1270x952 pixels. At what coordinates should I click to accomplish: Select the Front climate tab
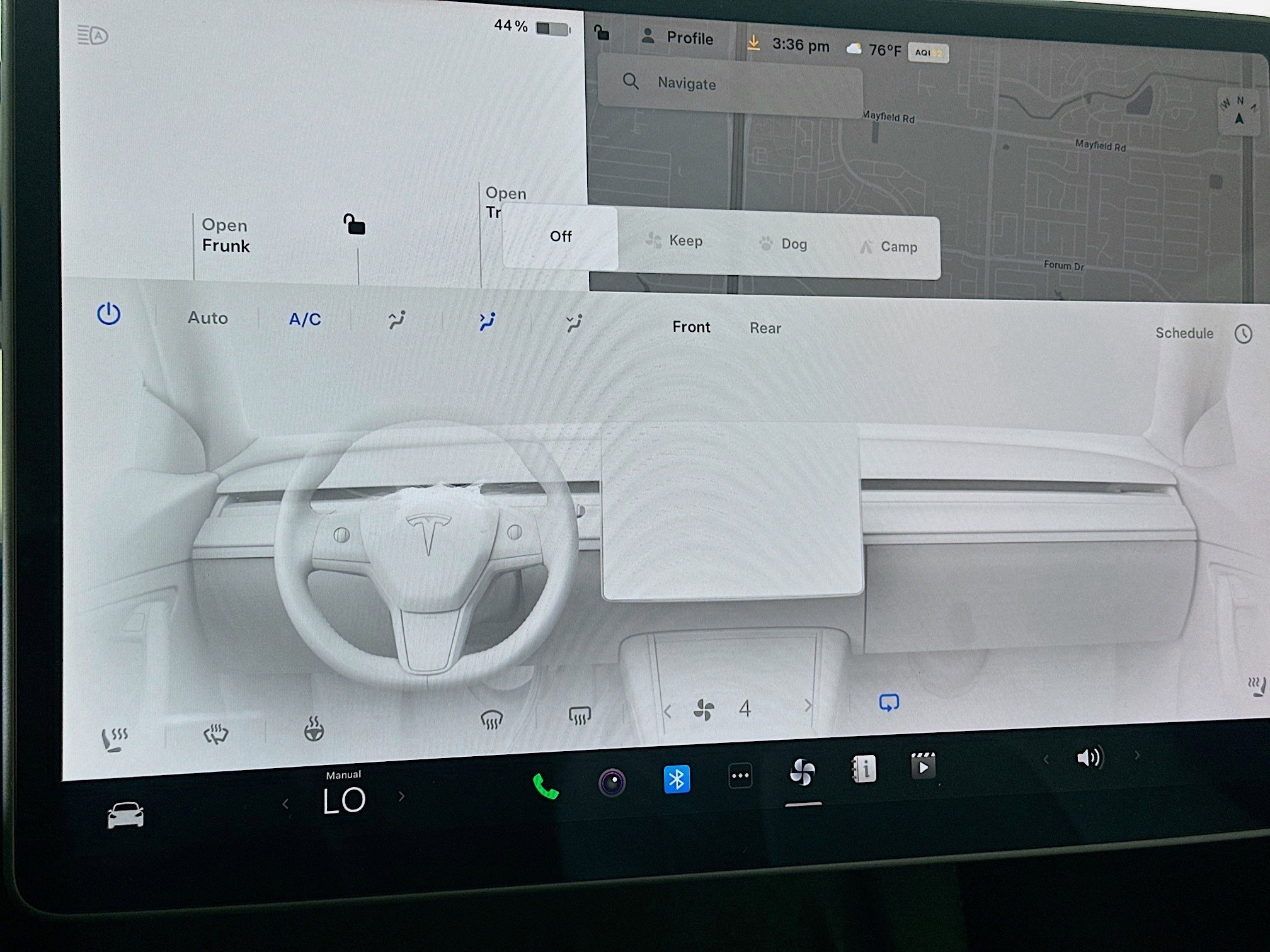pyautogui.click(x=691, y=327)
